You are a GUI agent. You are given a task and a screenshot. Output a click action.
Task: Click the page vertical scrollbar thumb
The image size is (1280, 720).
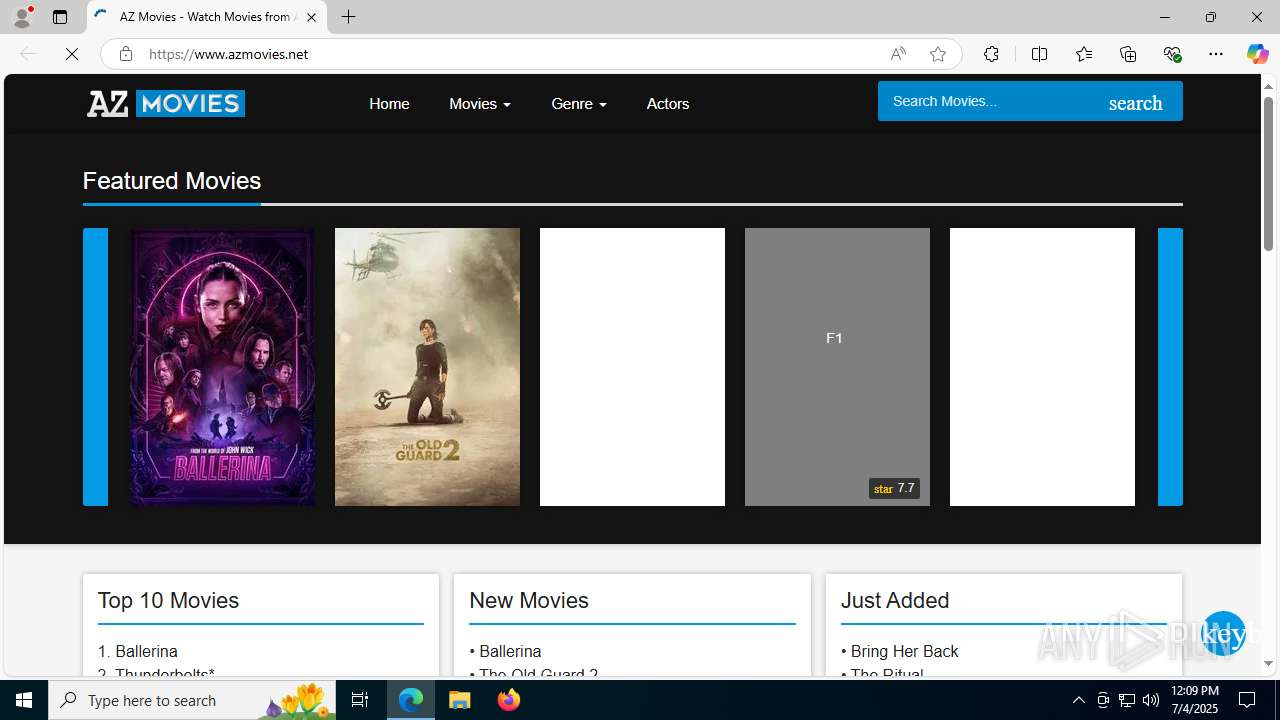tap(1268, 173)
